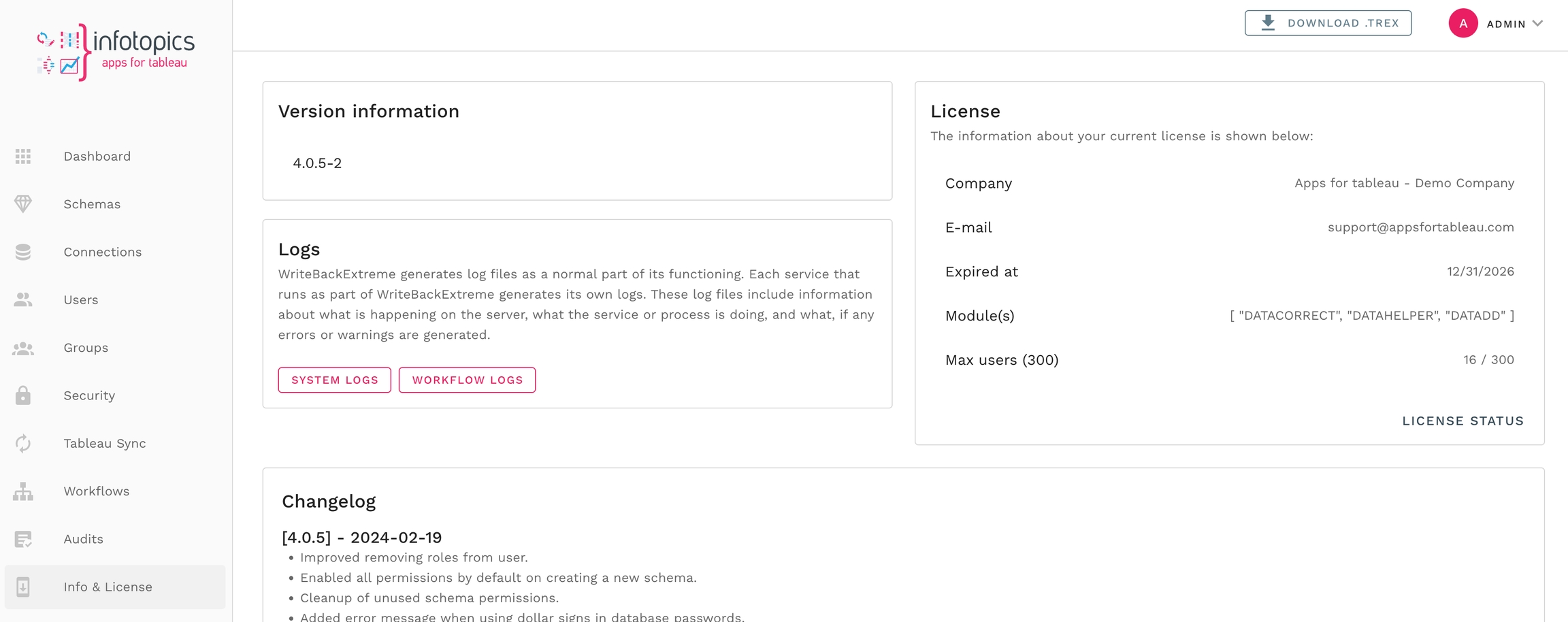Click the Users people icon
Image resolution: width=1568 pixels, height=622 pixels.
23,299
